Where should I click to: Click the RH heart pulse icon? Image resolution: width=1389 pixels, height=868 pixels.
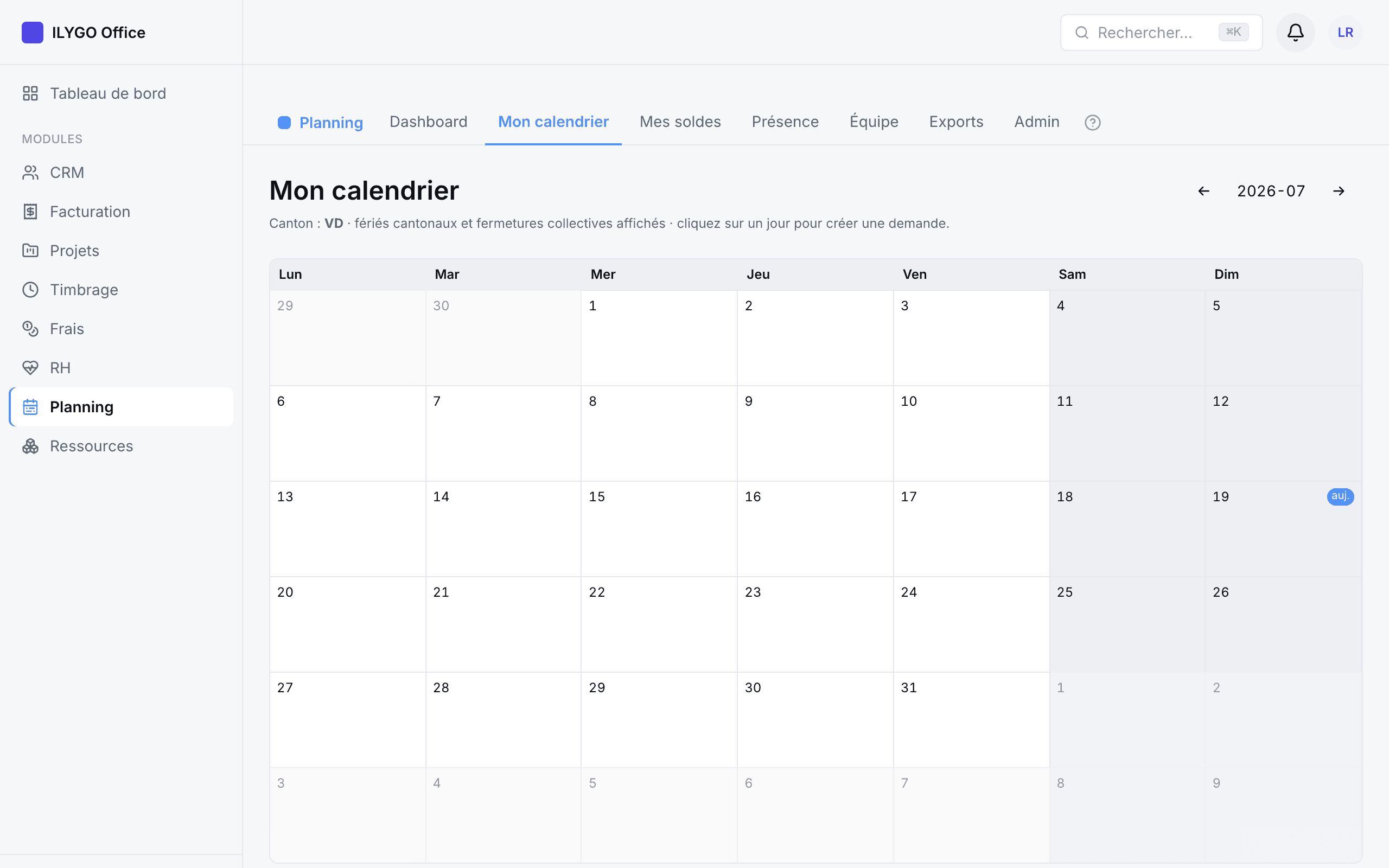tap(30, 367)
